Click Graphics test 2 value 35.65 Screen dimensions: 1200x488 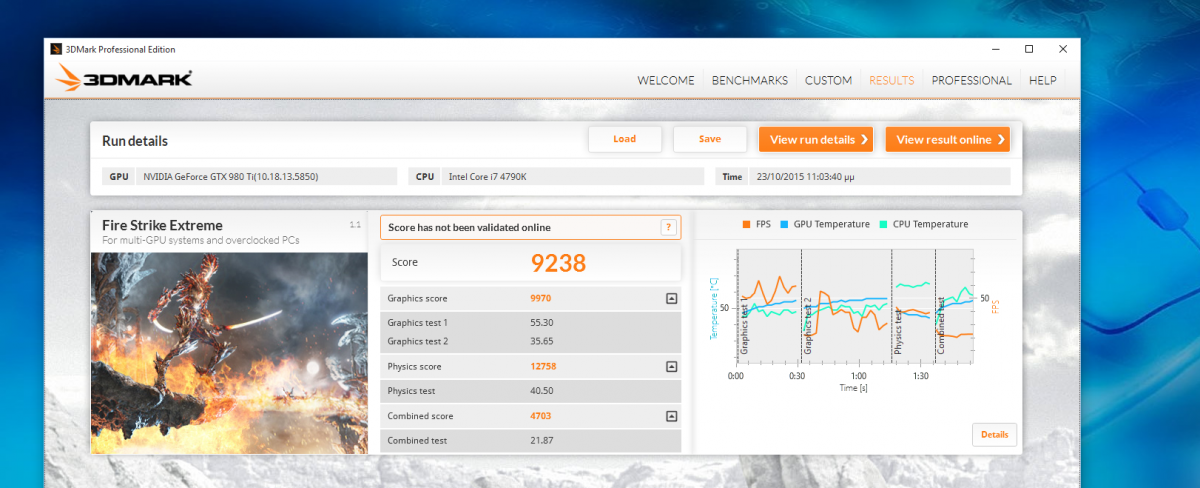pyautogui.click(x=541, y=341)
